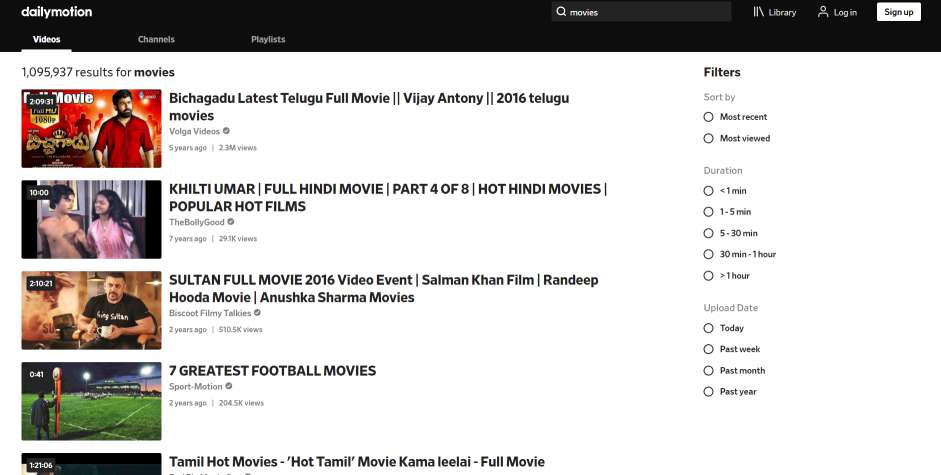
Task: Click the Sort by label
Action: pos(719,97)
